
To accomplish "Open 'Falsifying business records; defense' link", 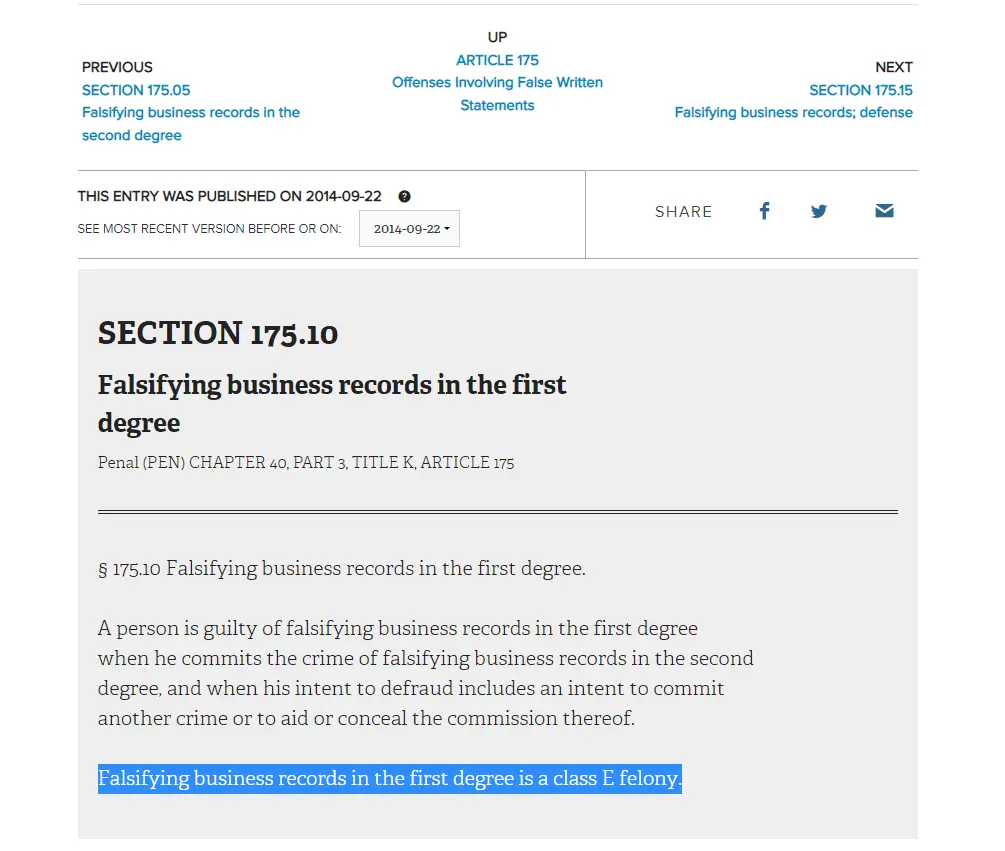I will pos(793,112).
